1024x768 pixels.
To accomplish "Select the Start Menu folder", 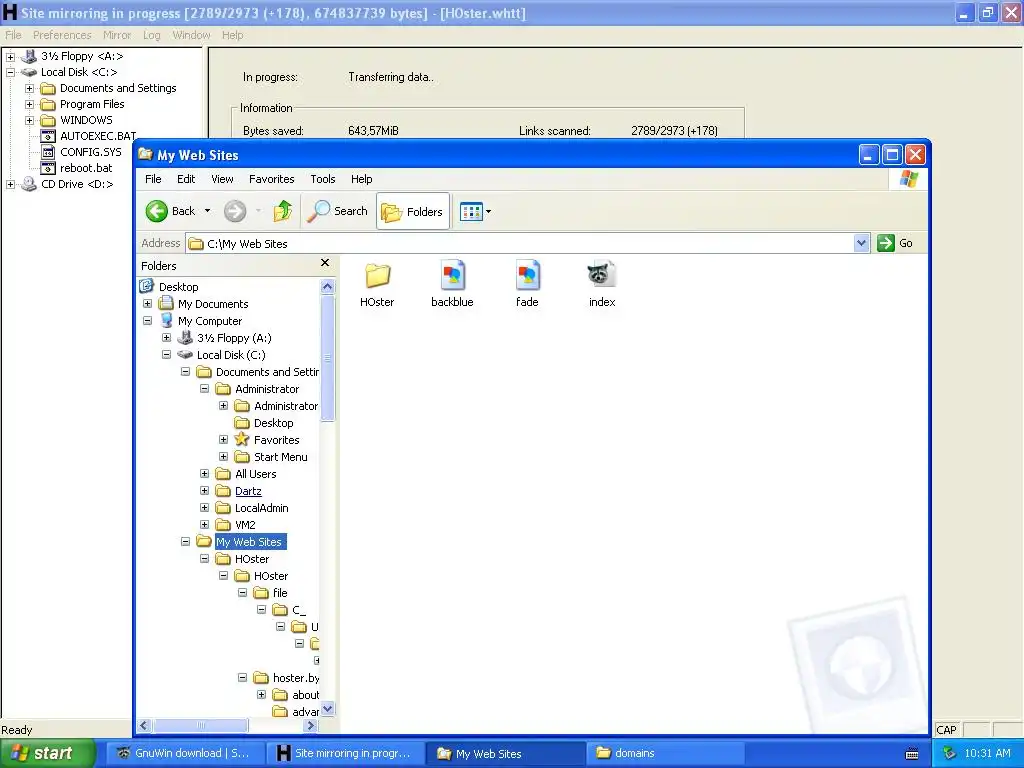I will (280, 457).
